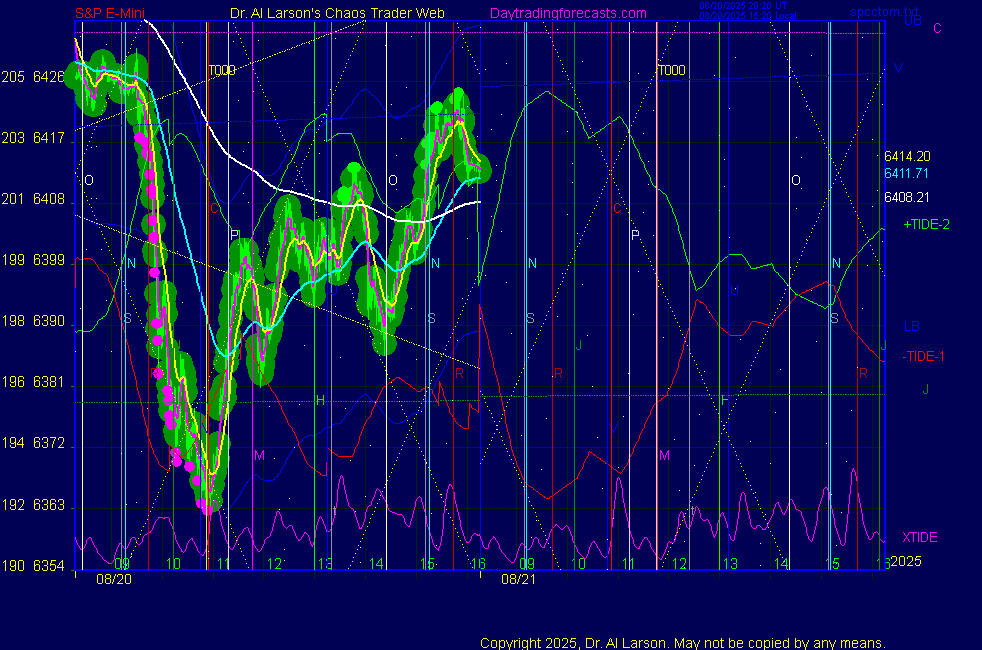Image resolution: width=982 pixels, height=650 pixels.
Task: Select the 08/20 date marker
Action: [111, 579]
